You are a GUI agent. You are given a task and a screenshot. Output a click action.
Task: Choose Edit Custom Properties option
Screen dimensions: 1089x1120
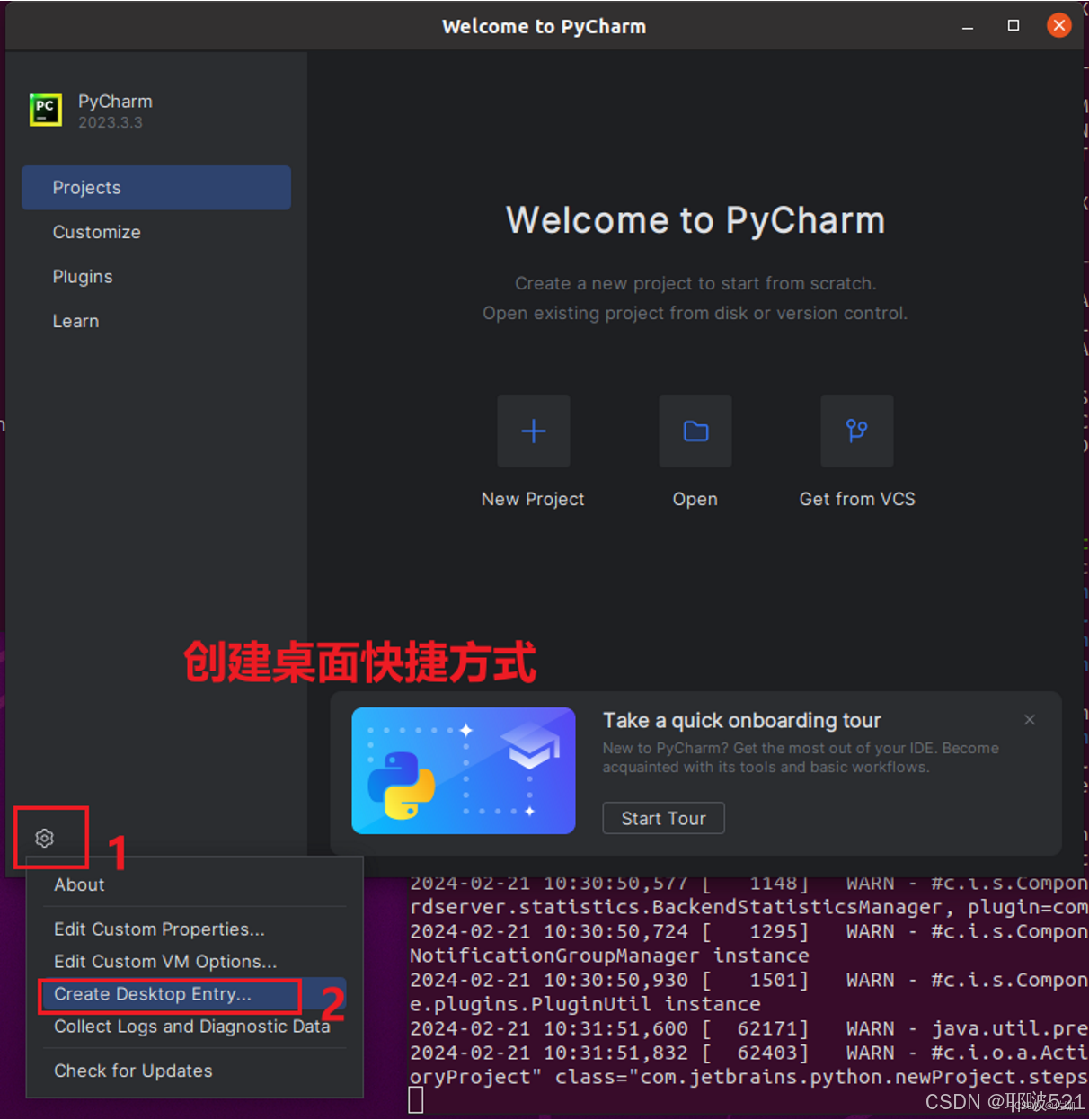tap(159, 929)
